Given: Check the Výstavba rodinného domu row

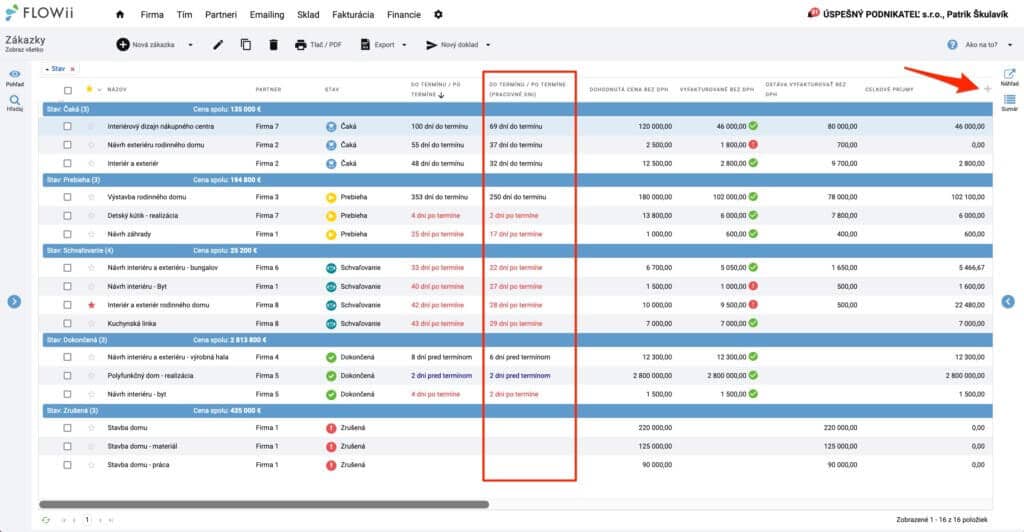Looking at the screenshot, I should (x=67, y=196).
